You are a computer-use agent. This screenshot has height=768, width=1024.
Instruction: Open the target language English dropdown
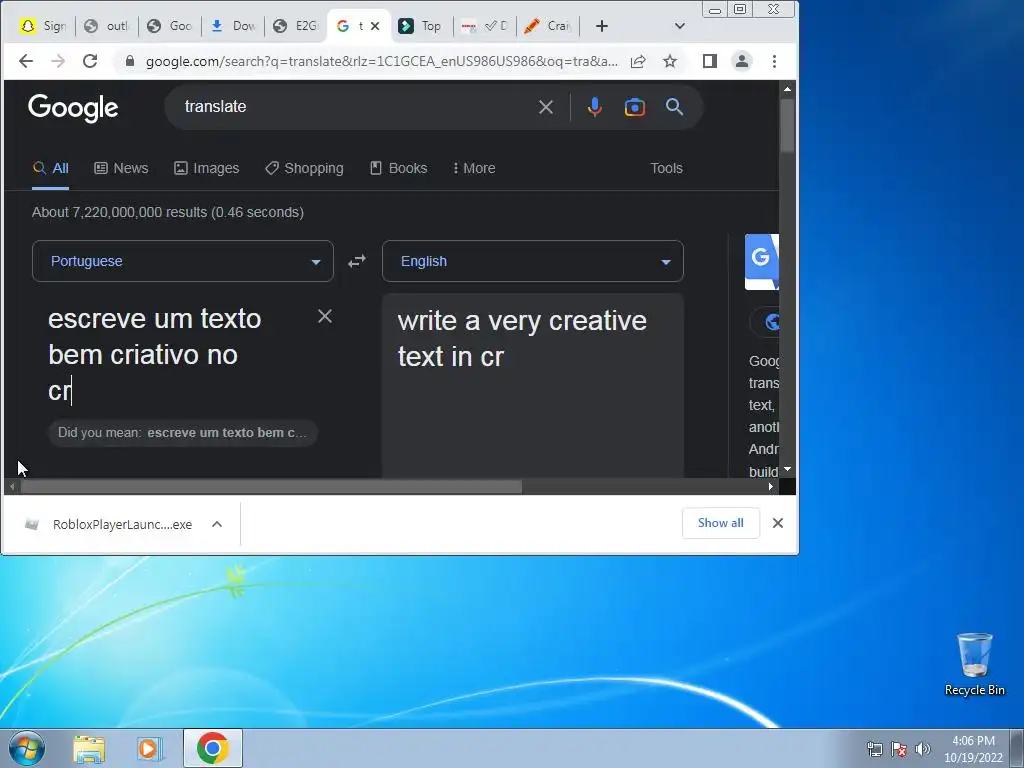pyautogui.click(x=533, y=261)
